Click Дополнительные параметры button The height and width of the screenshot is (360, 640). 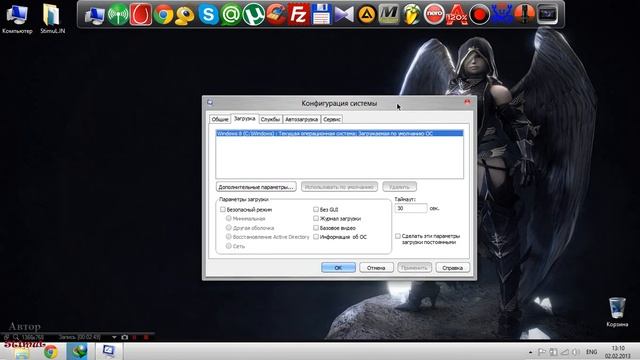[x=256, y=187]
